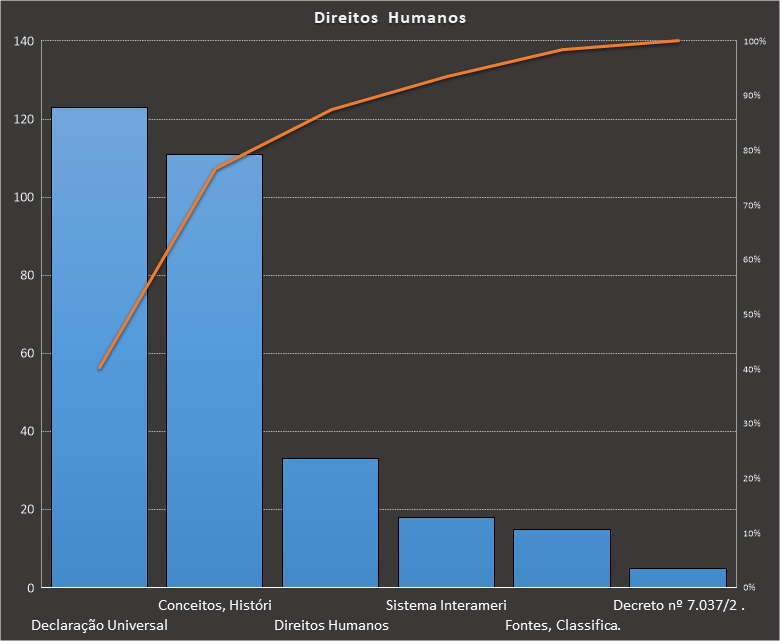Click the Conceitos, Histór axis label
This screenshot has width=780, height=641.
pos(215,605)
